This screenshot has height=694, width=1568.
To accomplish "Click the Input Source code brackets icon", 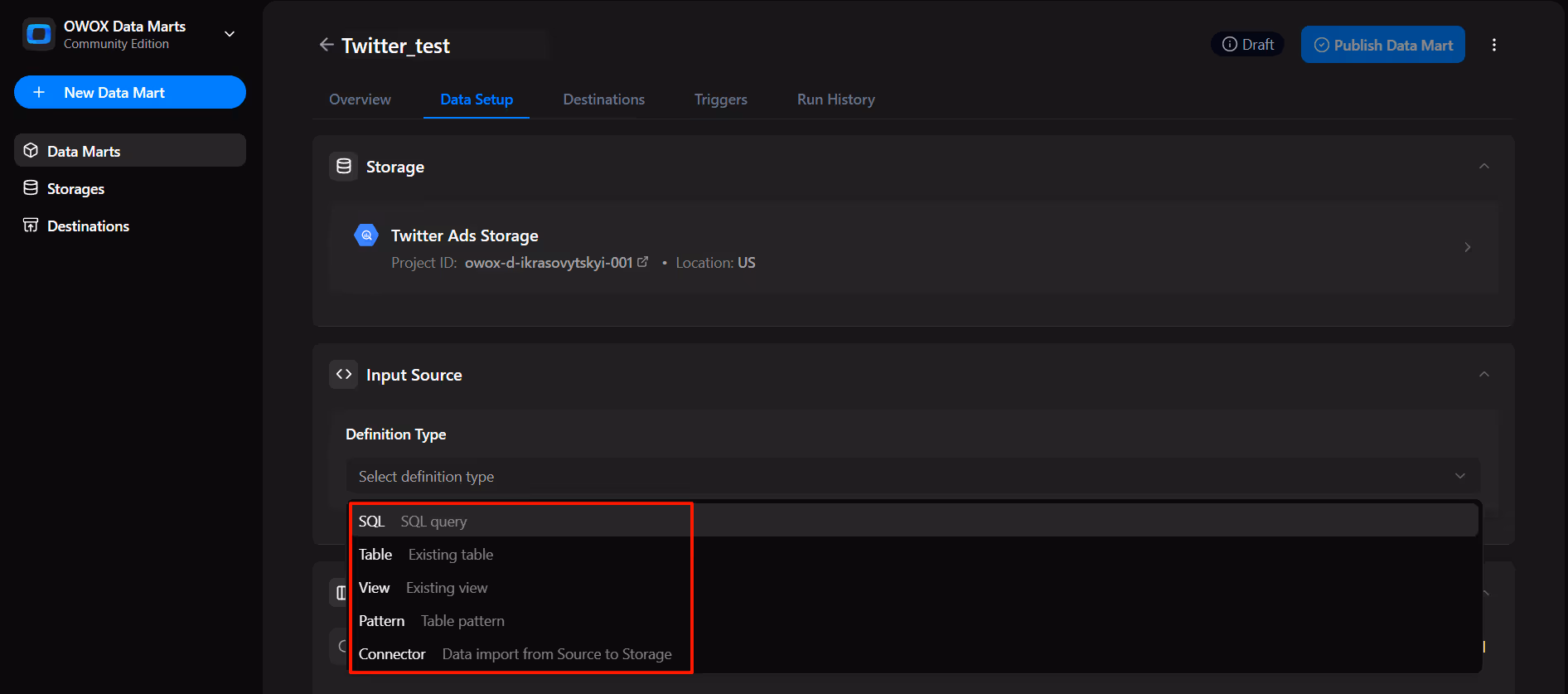I will (x=344, y=375).
